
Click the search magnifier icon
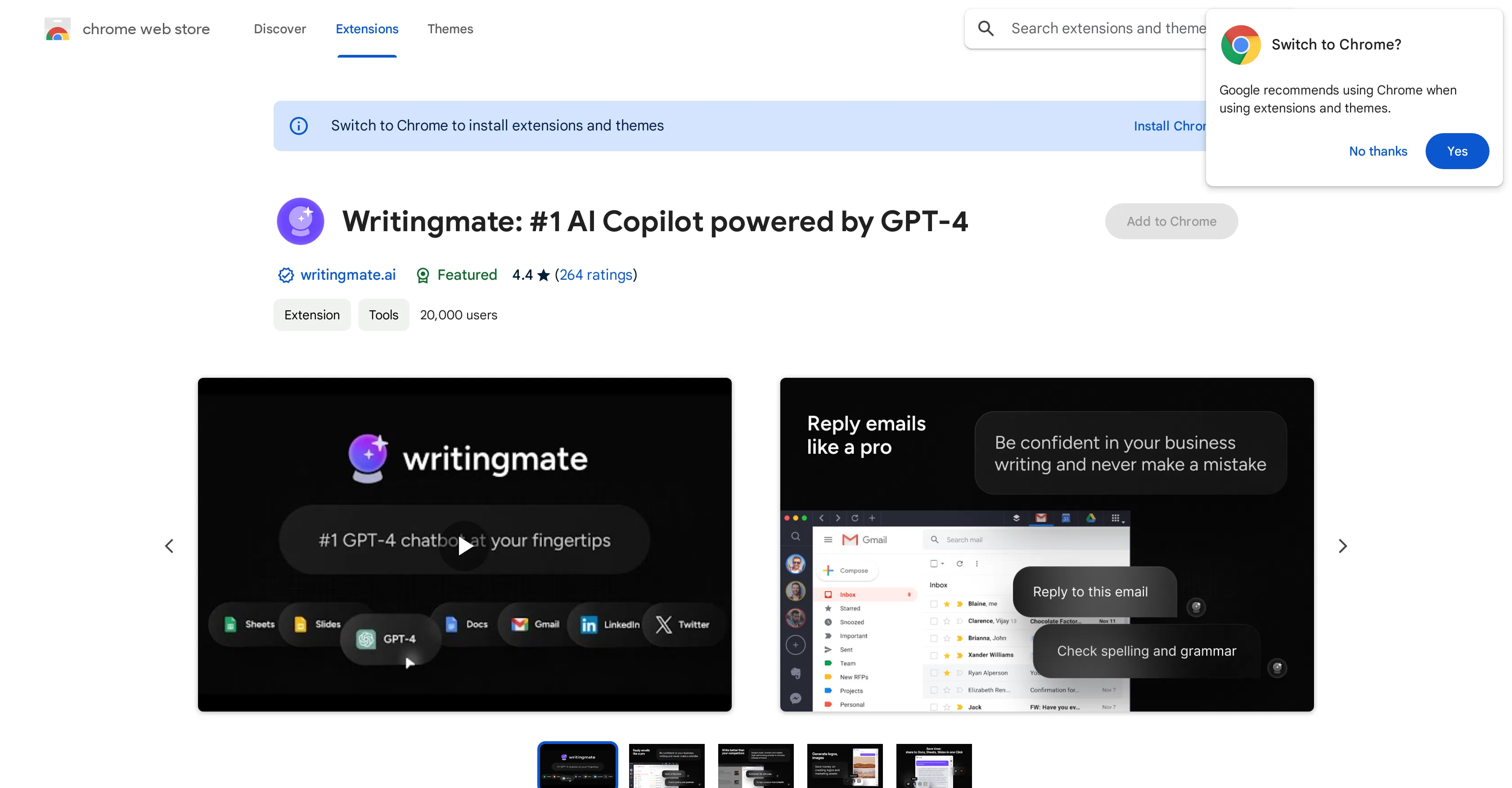986,27
